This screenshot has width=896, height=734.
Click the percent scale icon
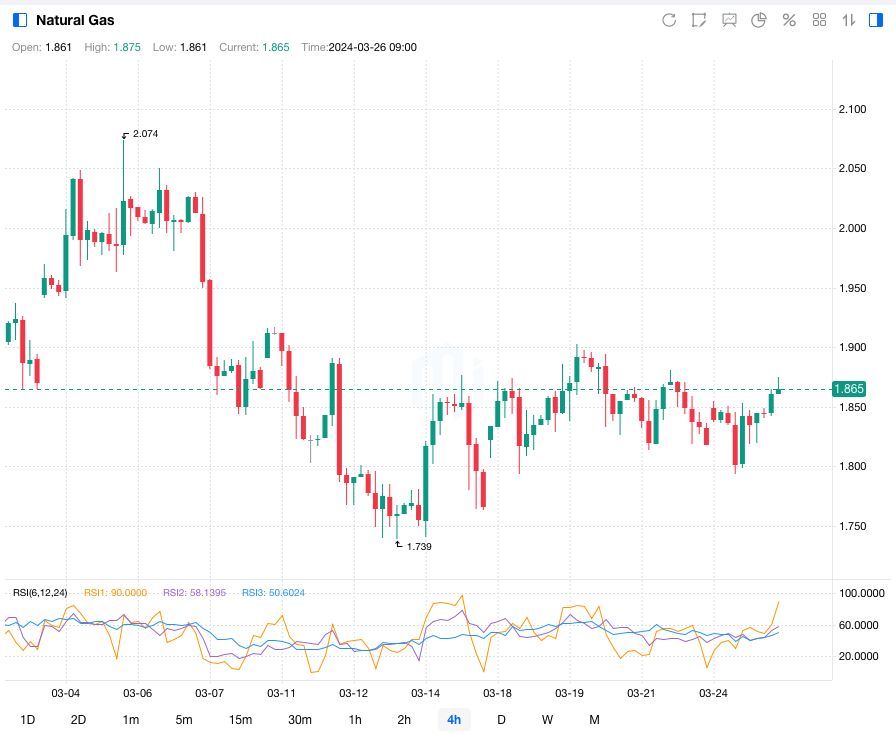pos(789,20)
